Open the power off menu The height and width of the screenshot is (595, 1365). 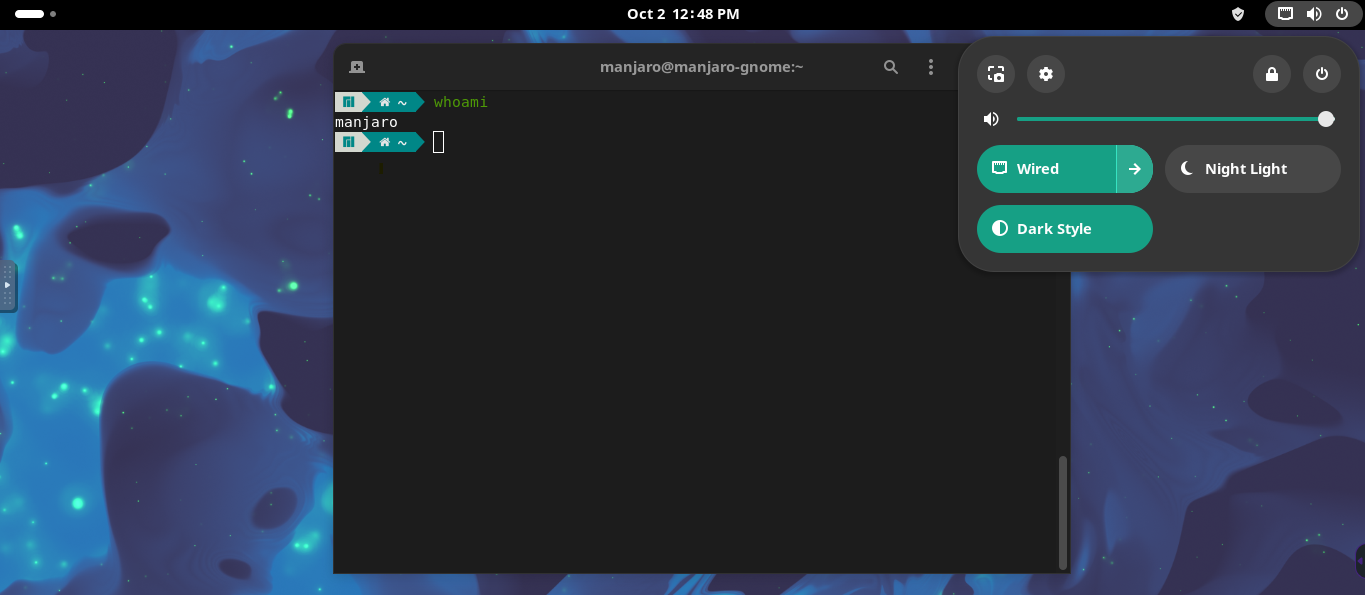pyautogui.click(x=1321, y=74)
